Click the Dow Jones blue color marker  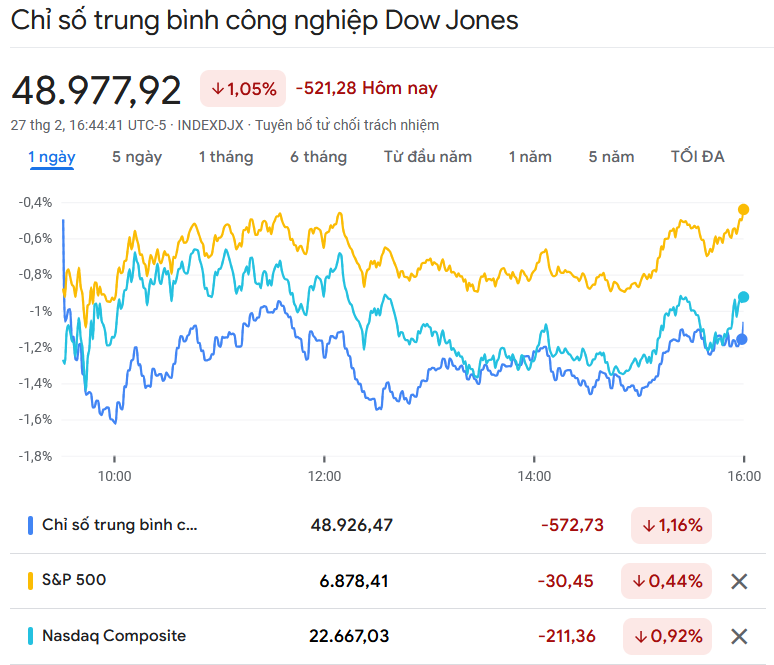tap(31, 525)
